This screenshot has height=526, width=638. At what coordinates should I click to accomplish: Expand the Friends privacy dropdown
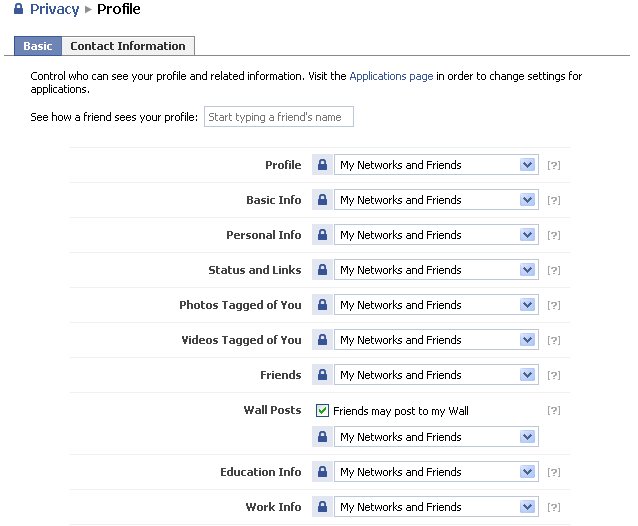[436, 375]
